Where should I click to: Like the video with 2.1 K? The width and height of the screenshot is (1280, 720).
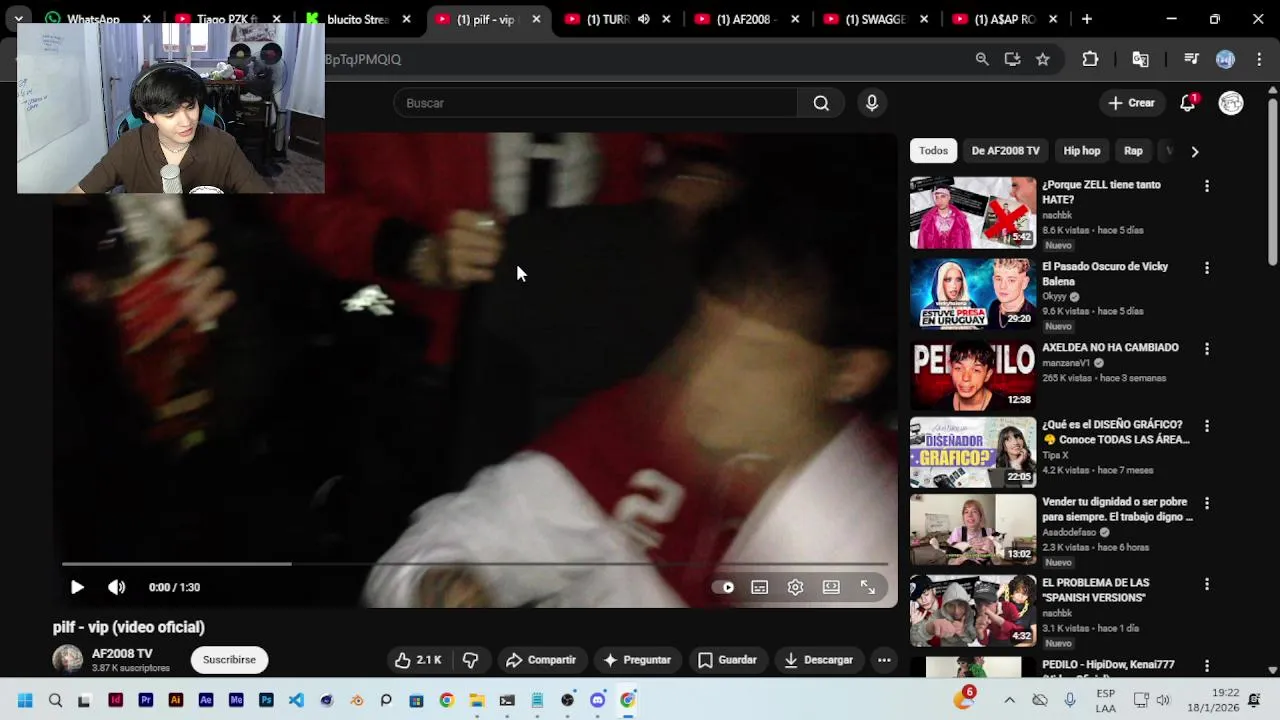click(418, 660)
